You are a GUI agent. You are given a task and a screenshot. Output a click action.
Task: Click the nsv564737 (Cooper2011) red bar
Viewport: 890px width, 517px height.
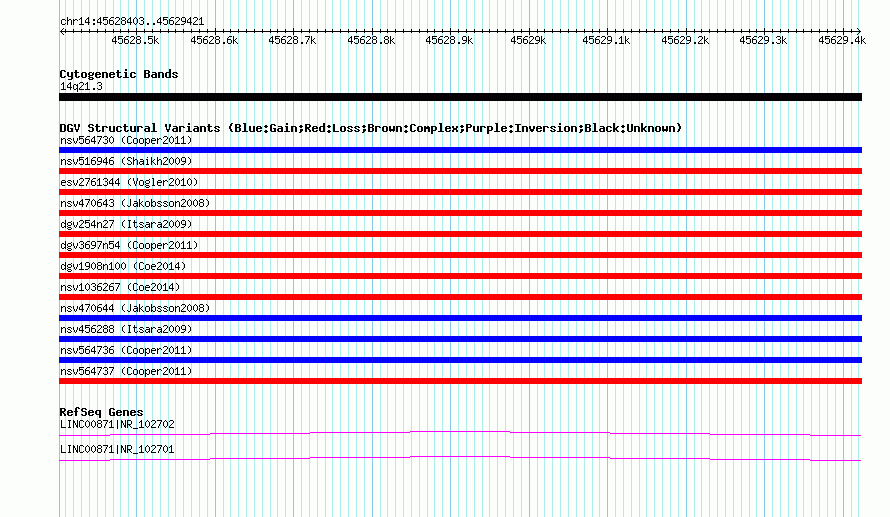click(x=460, y=381)
